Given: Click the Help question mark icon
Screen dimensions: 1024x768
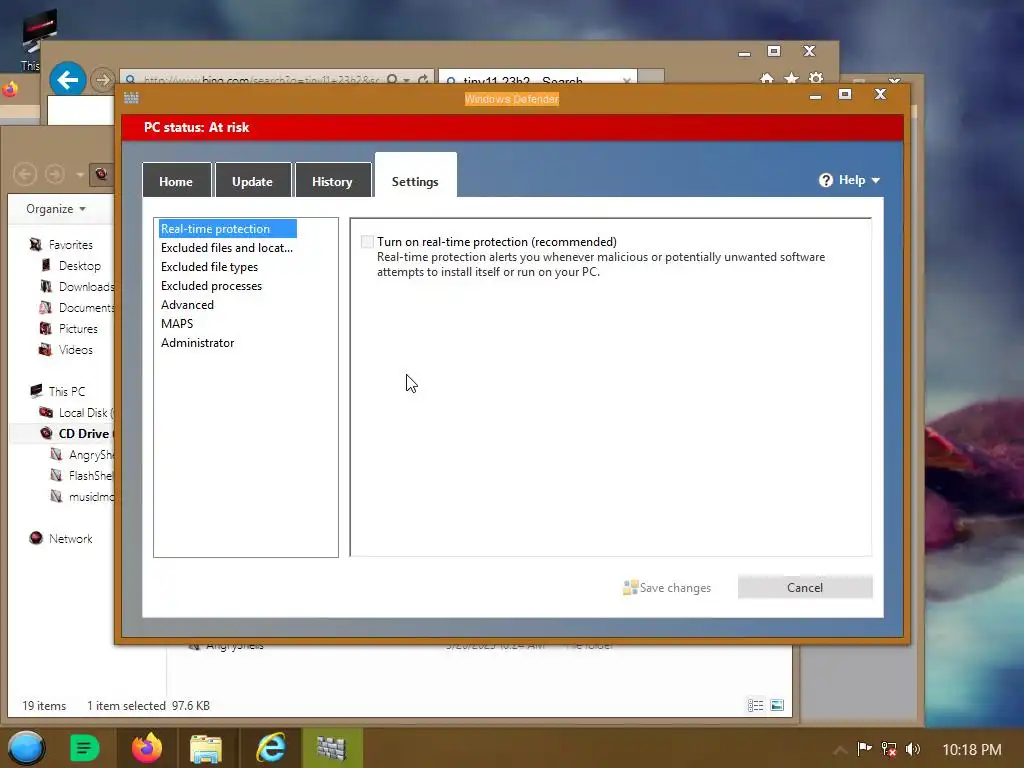Looking at the screenshot, I should [825, 180].
